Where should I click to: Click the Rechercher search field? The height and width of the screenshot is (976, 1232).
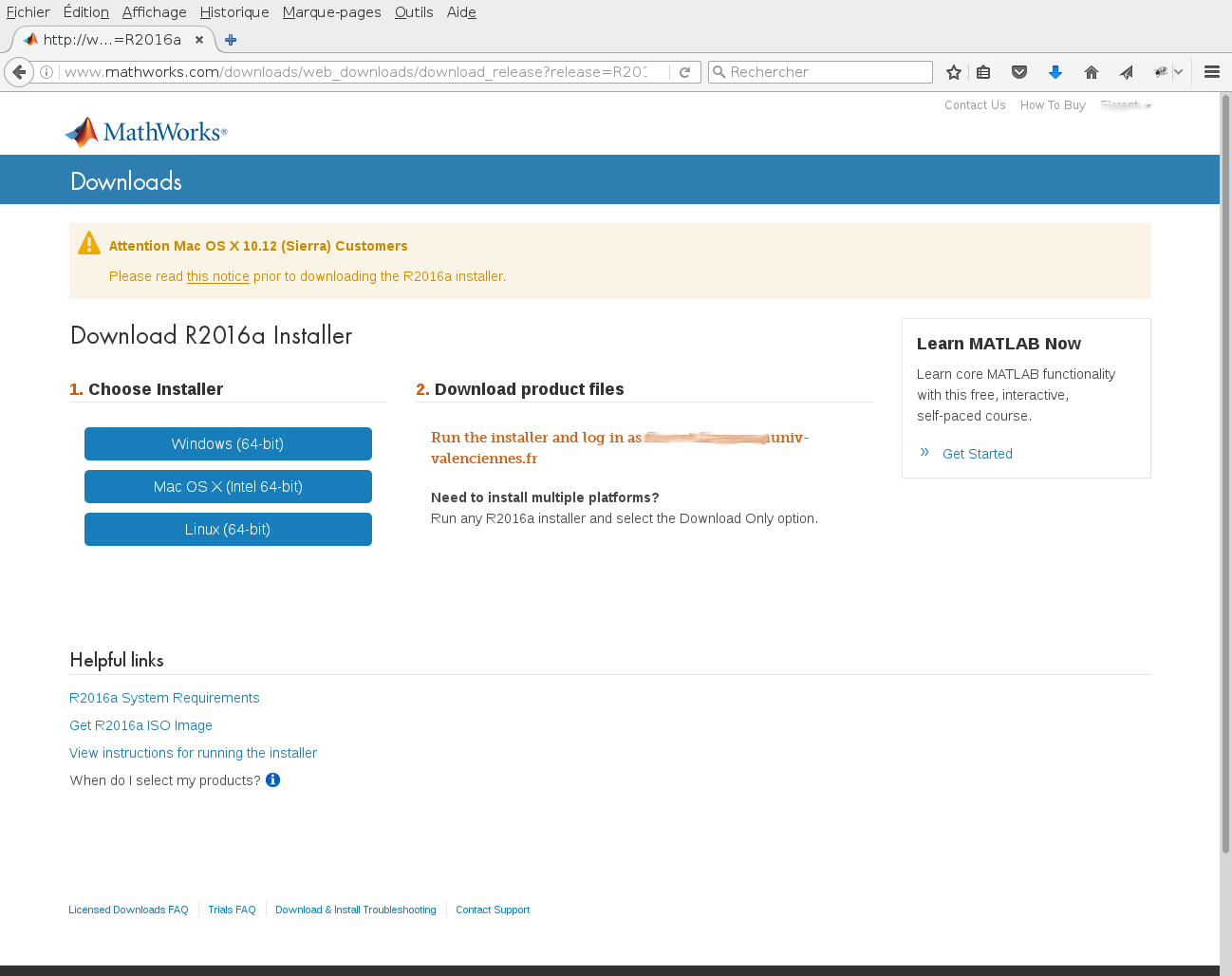820,72
